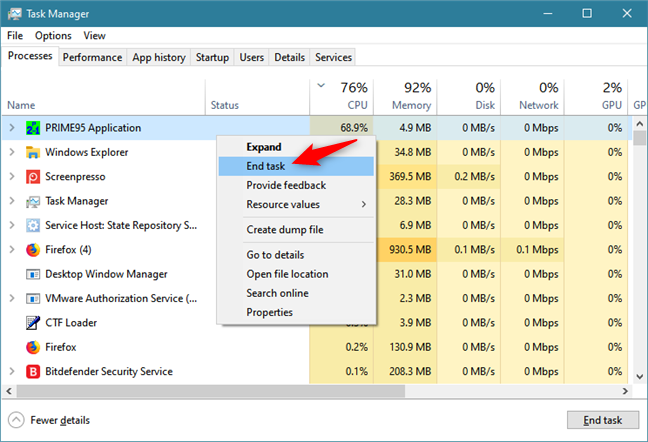
Task: Choose Go to details in context menu
Action: point(297,255)
